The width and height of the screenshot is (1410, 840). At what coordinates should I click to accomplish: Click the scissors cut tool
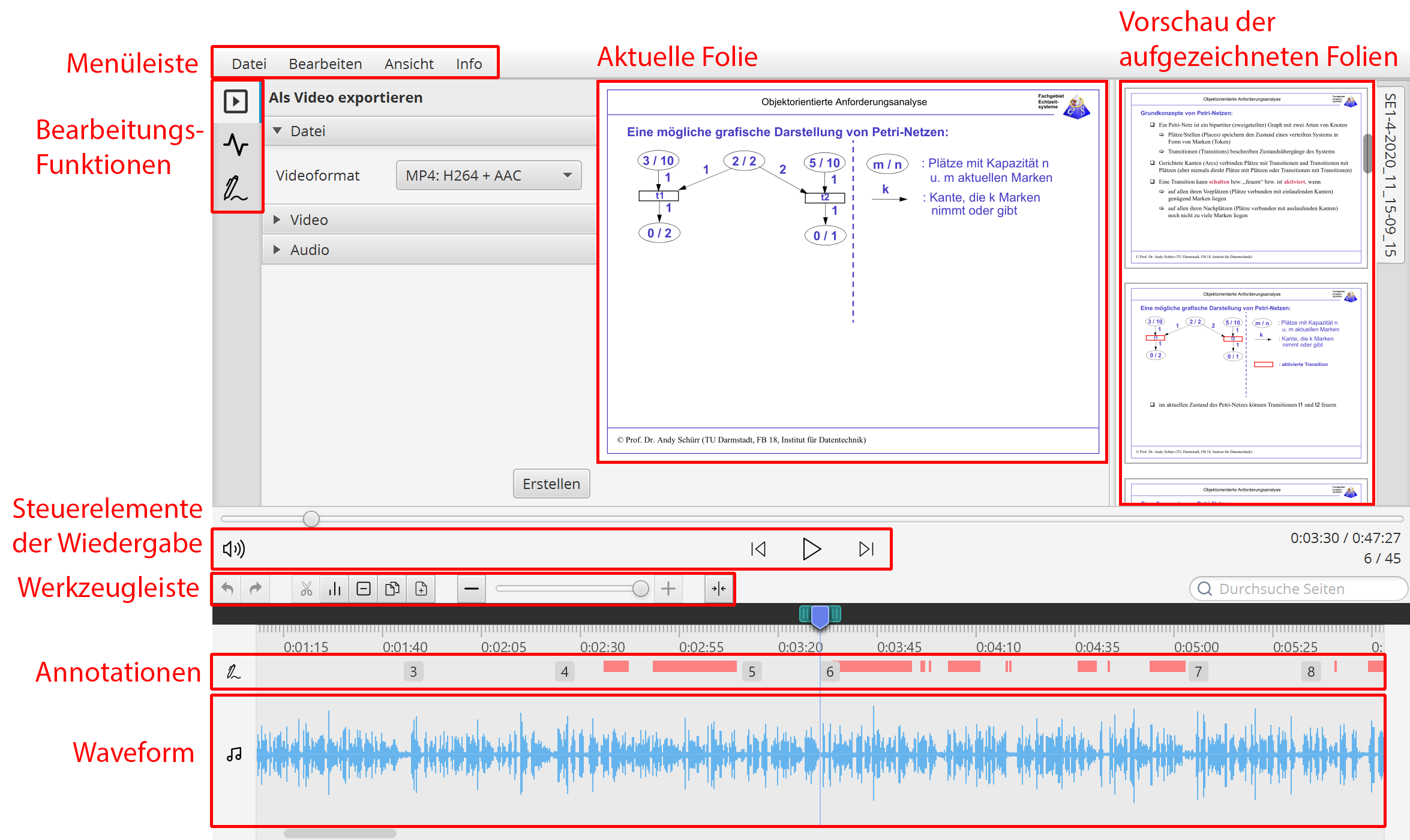307,589
